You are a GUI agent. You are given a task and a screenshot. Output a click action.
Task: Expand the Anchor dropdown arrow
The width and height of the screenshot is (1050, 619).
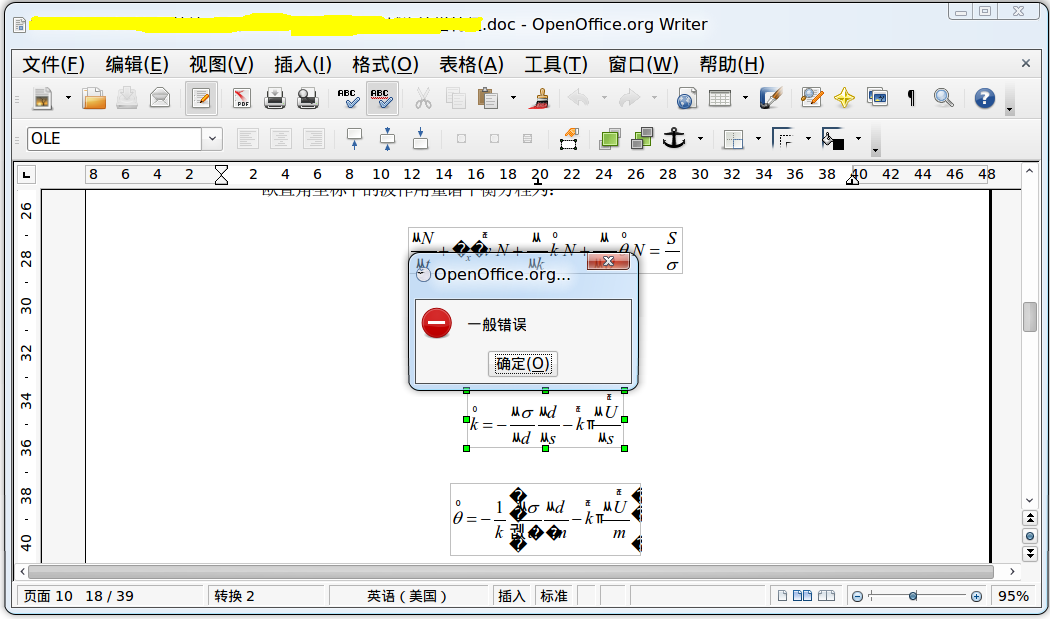tap(700, 139)
